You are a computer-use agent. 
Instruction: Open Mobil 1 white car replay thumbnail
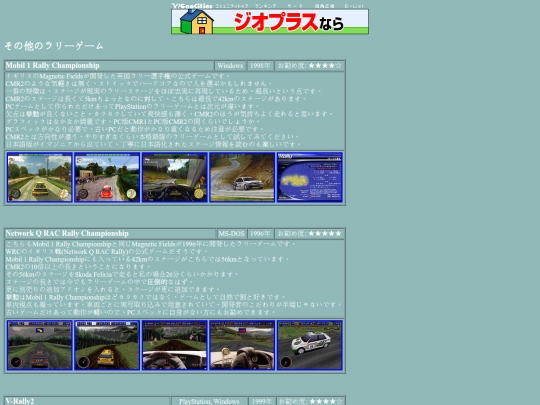(x=242, y=177)
